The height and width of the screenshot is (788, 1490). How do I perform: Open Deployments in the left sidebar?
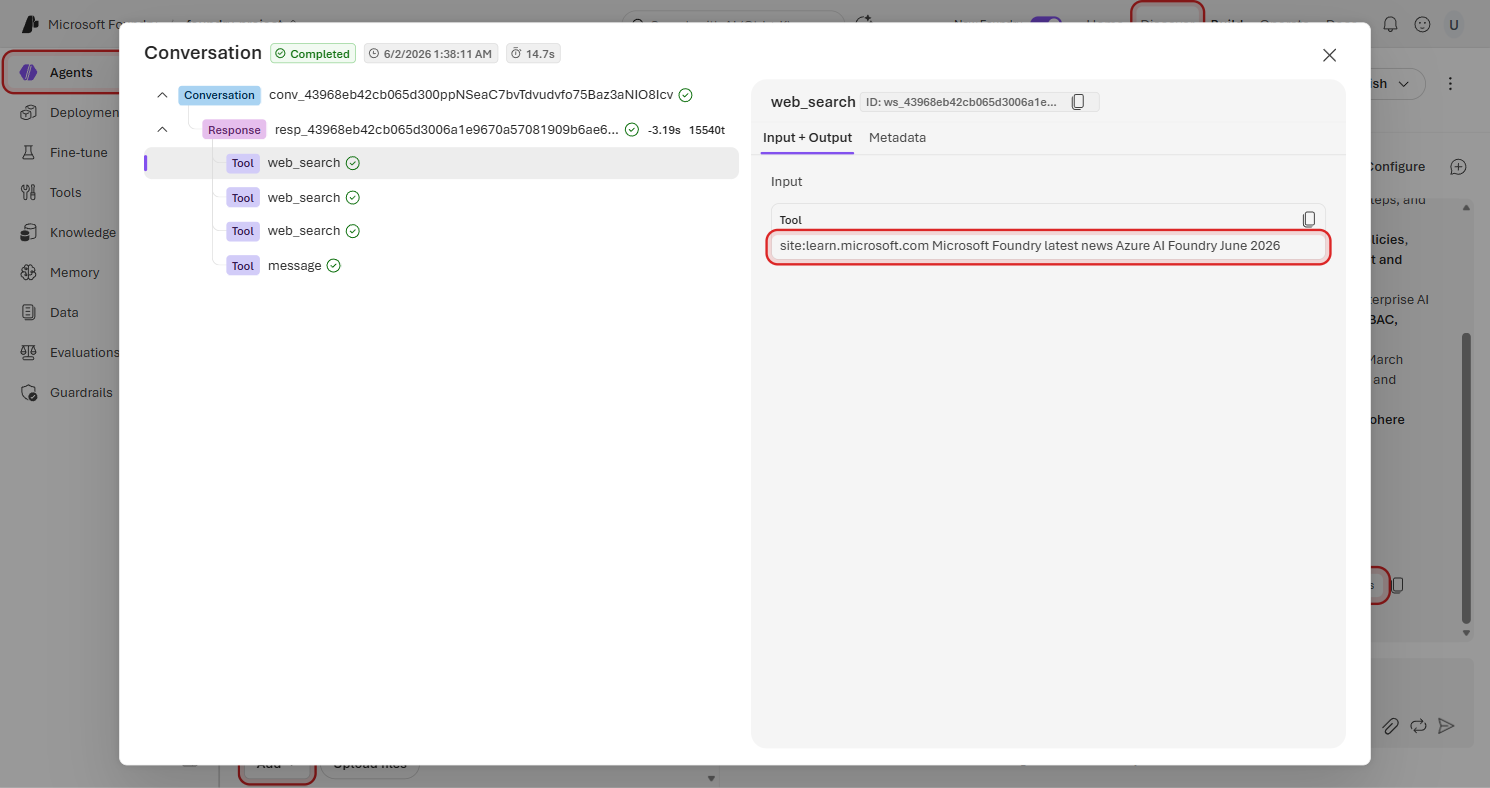coord(84,112)
